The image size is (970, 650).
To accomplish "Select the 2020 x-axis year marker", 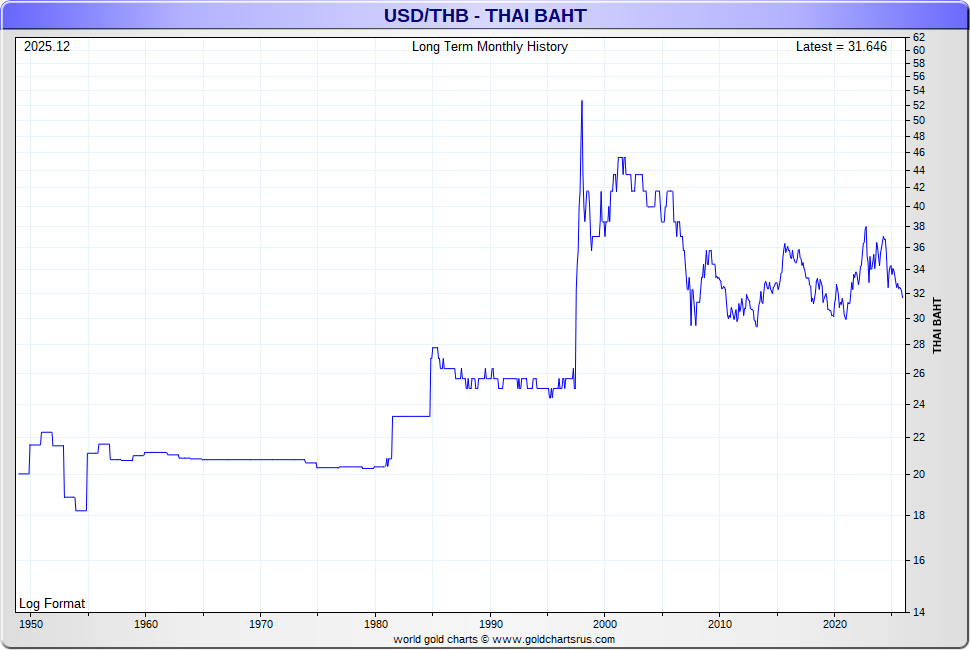I will [x=834, y=624].
